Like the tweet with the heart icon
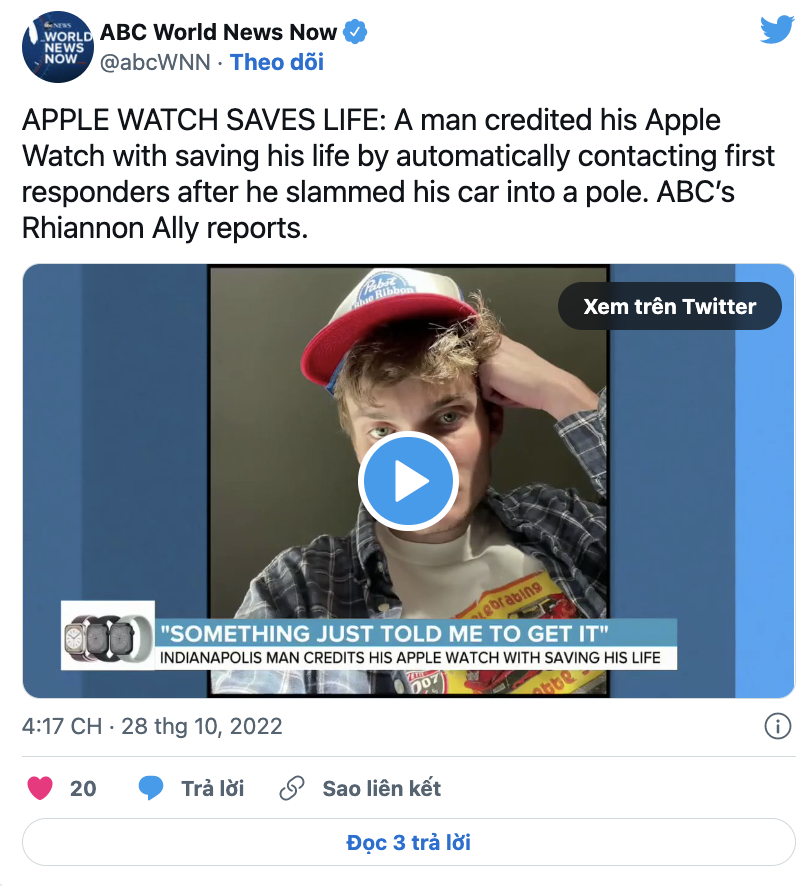Image resolution: width=810 pixels, height=886 pixels. pos(40,788)
